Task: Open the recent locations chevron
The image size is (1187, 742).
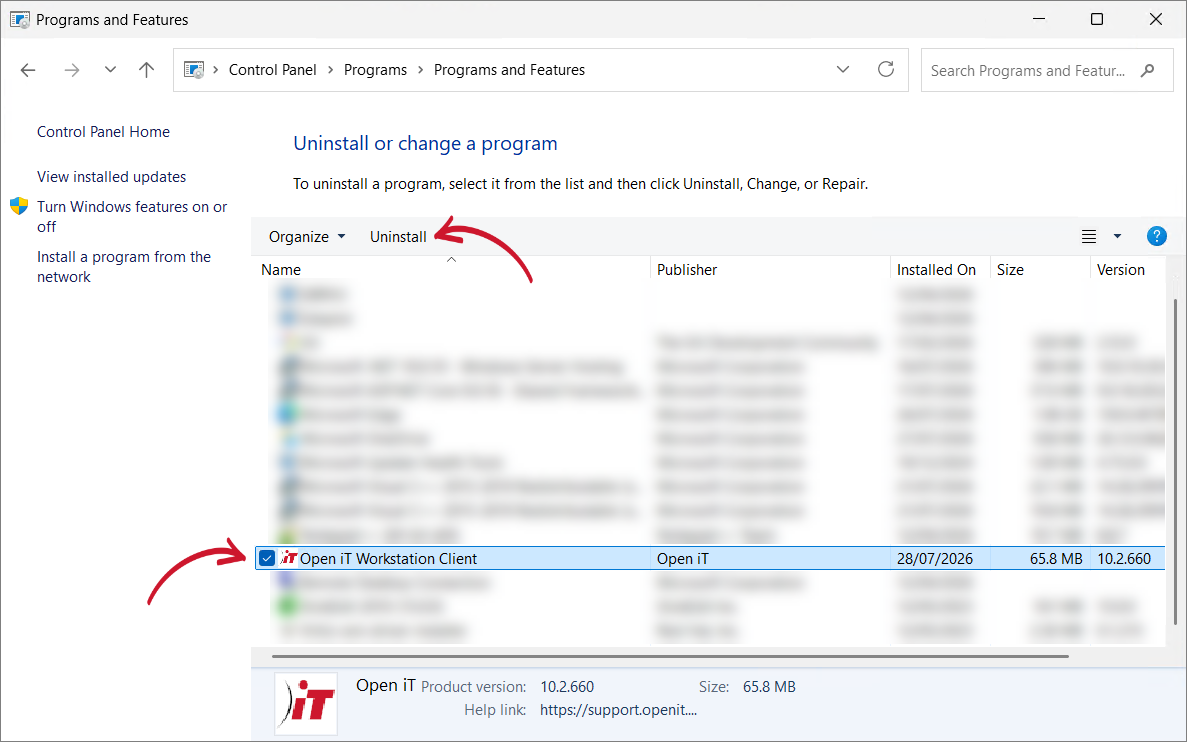Action: [x=111, y=70]
